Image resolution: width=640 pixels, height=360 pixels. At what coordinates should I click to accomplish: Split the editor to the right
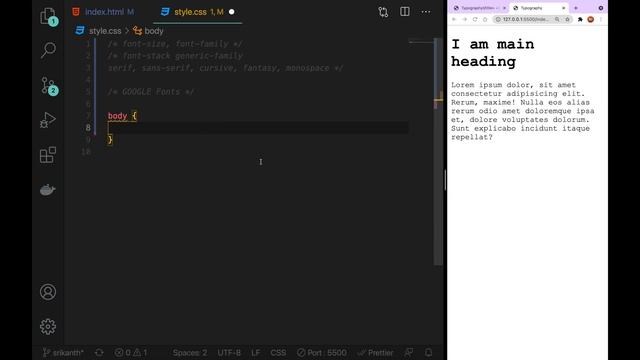404,11
